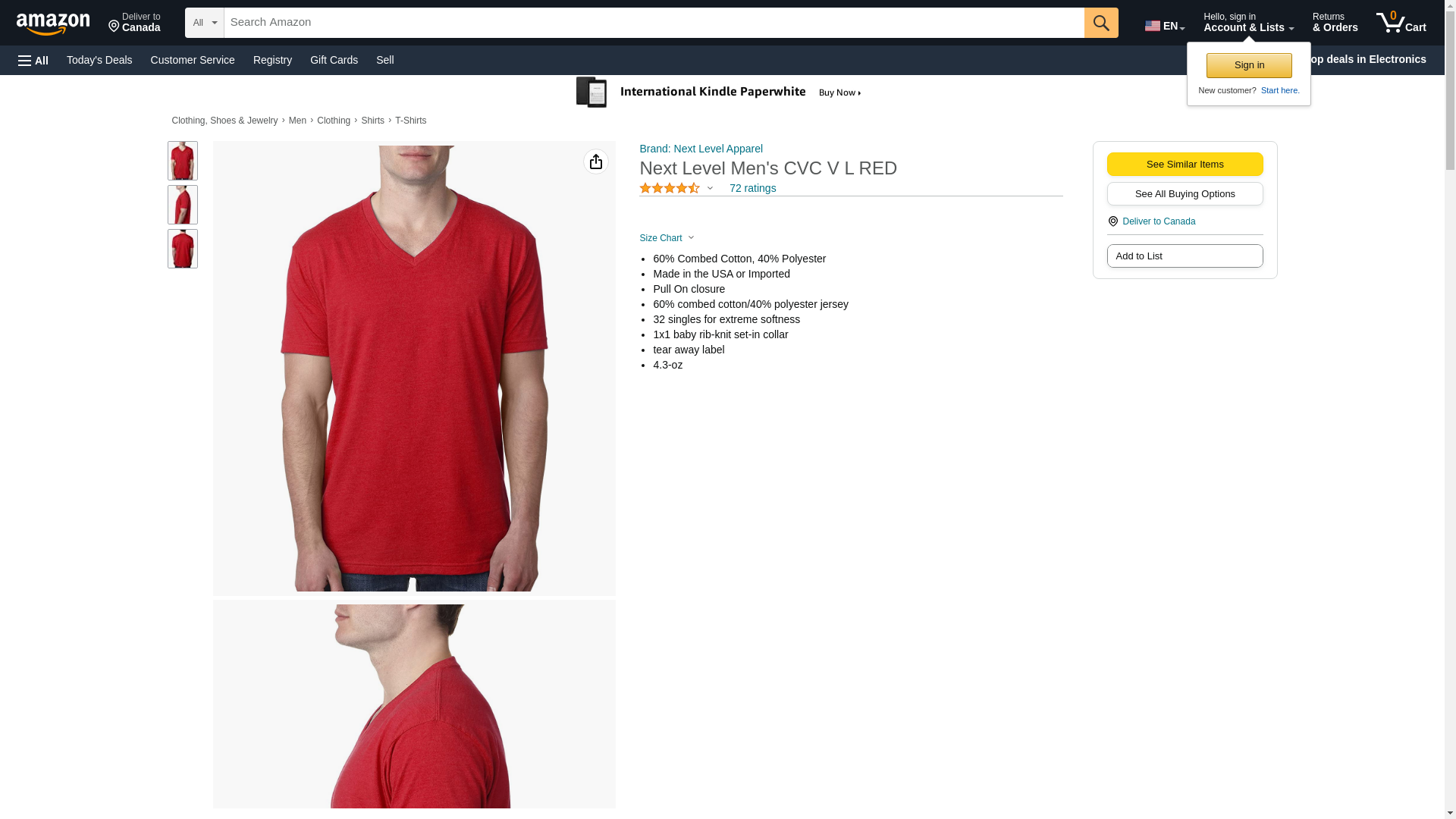Click the Search Amazon input field
This screenshot has width=1456, height=819.
(x=654, y=23)
